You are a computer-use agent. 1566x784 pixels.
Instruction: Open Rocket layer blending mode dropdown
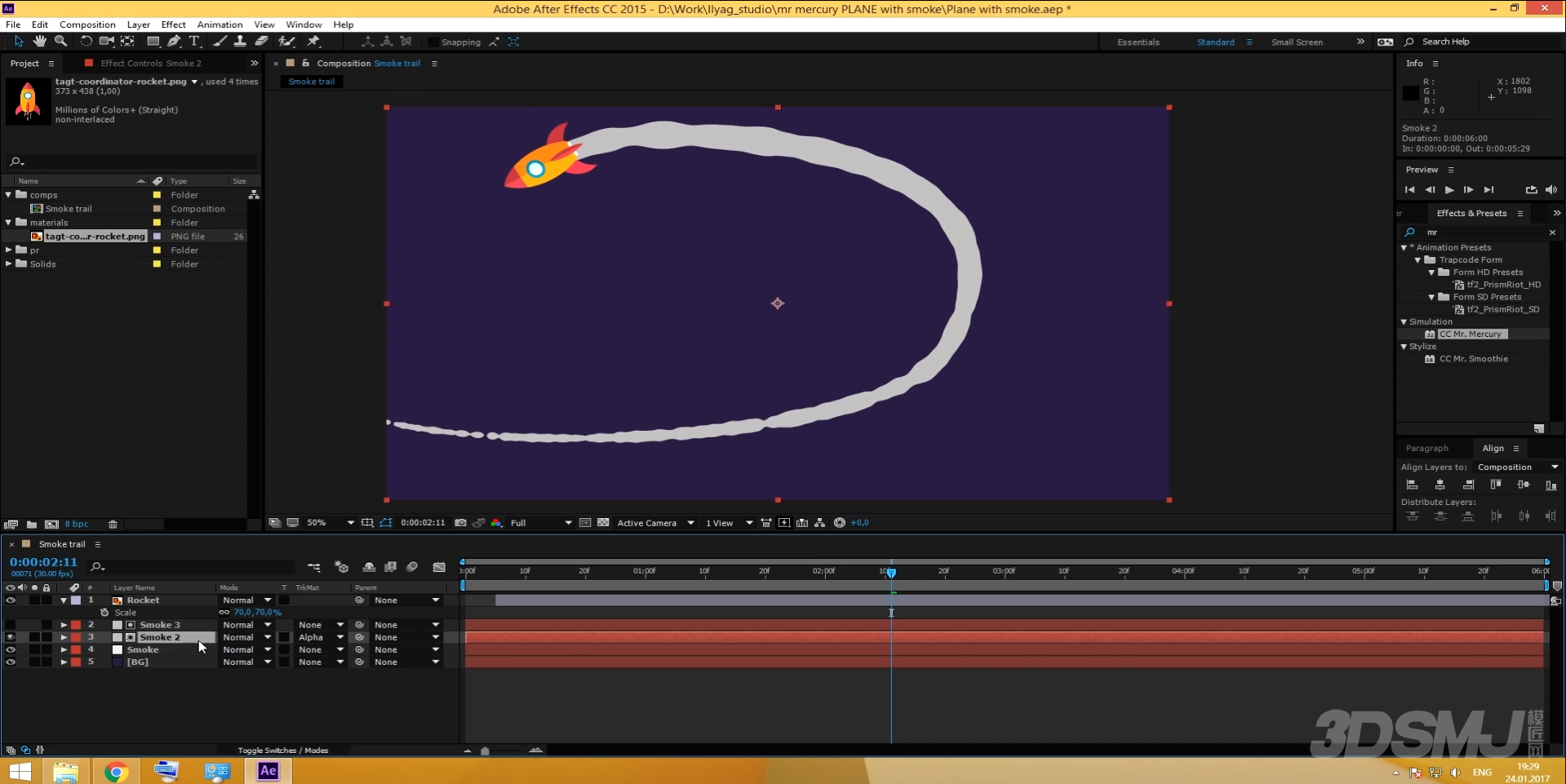click(246, 600)
